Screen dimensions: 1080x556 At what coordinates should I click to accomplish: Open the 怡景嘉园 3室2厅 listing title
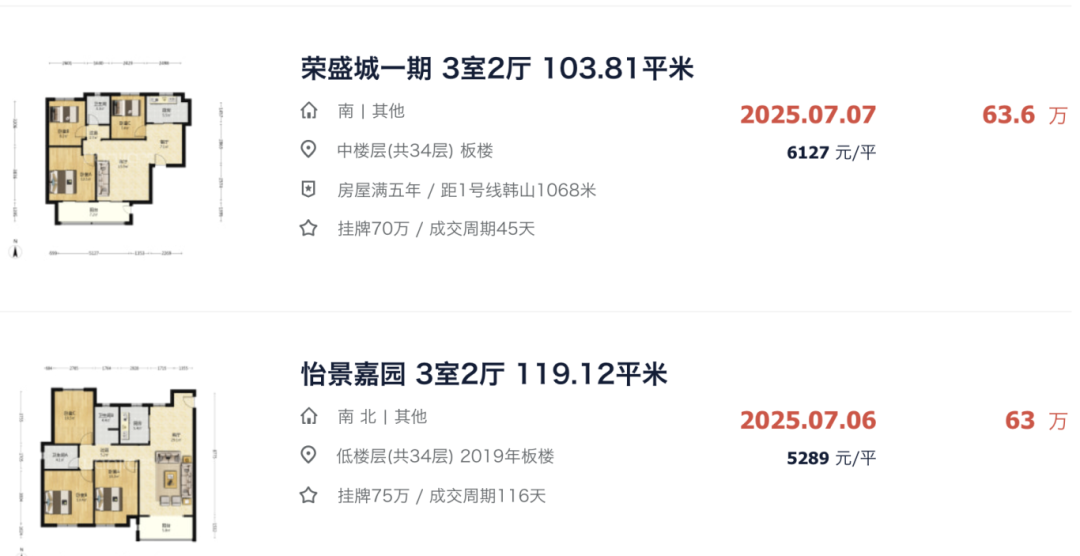(484, 374)
